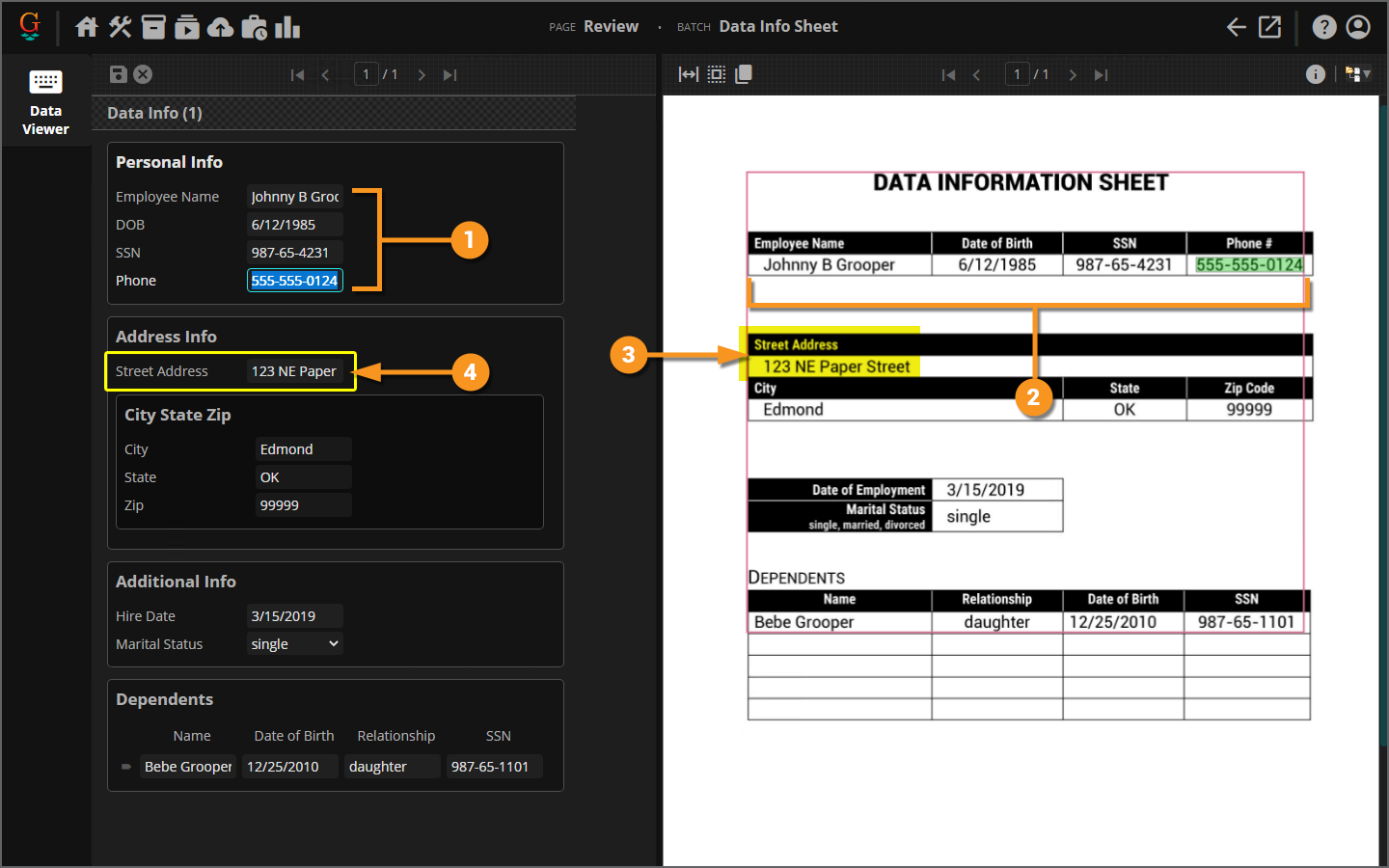Jump to first record in data panel
Viewport: 1389px width, 868px height.
point(298,75)
